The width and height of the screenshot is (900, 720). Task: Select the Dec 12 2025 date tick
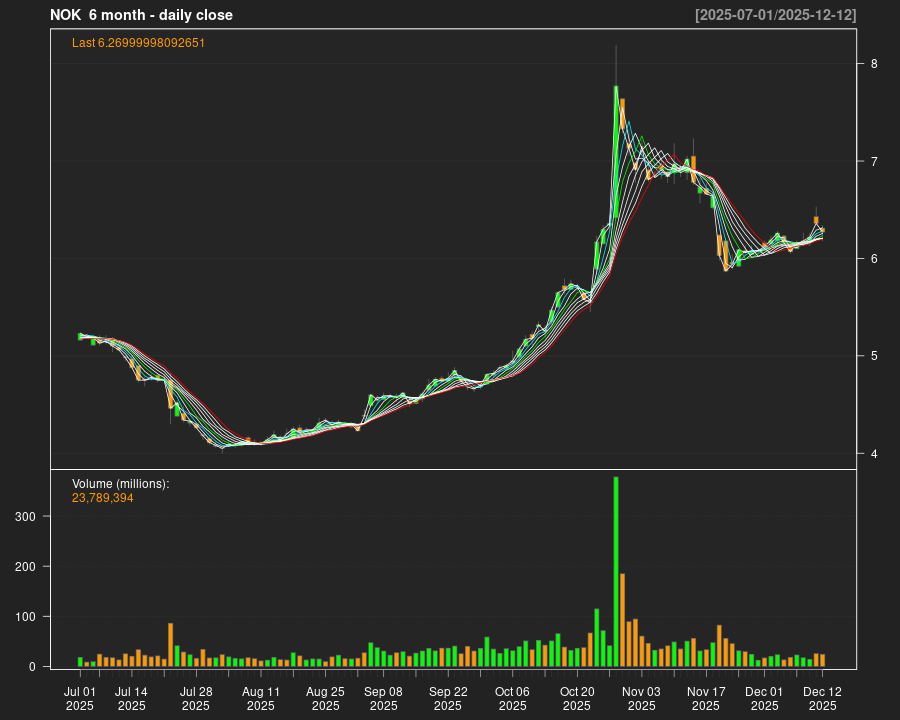tap(822, 698)
